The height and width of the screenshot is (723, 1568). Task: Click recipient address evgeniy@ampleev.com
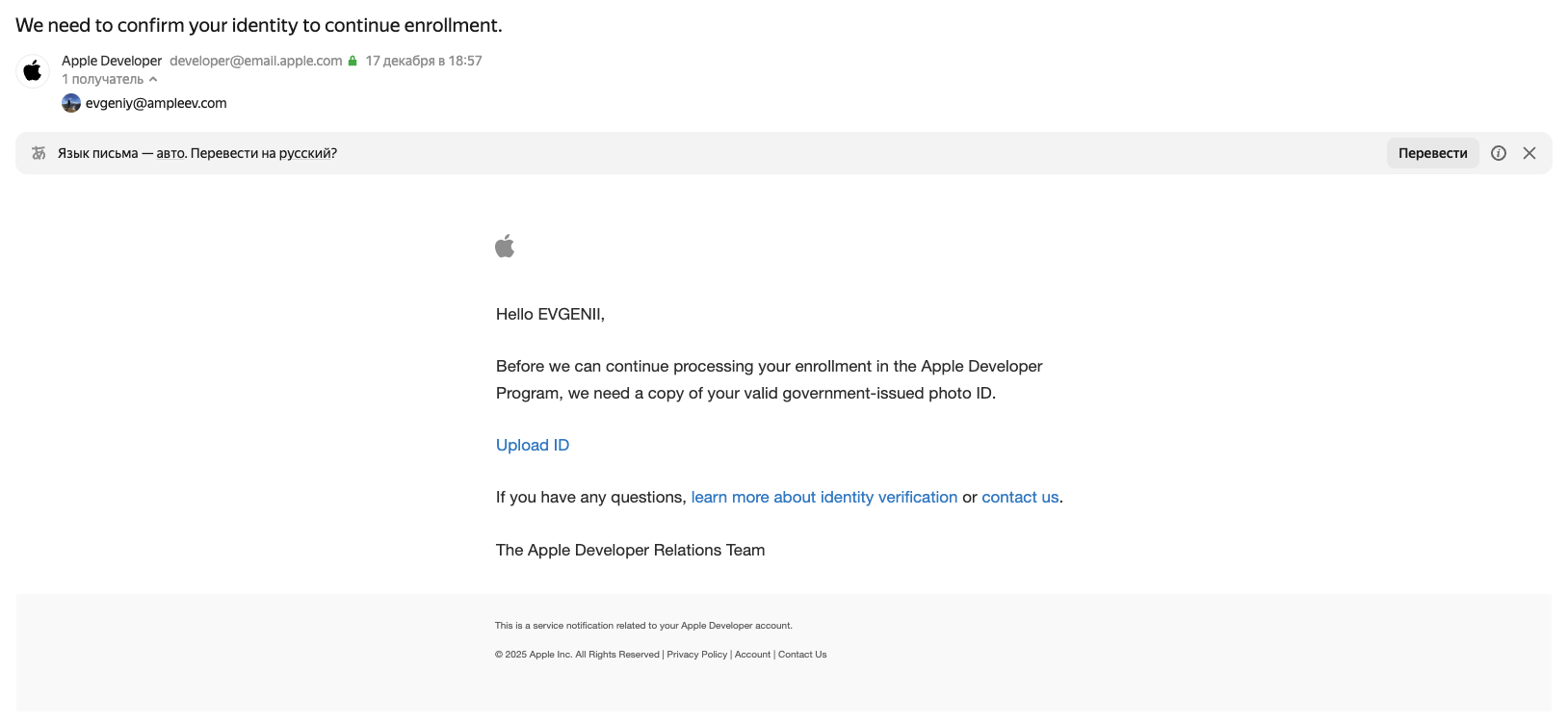(156, 103)
